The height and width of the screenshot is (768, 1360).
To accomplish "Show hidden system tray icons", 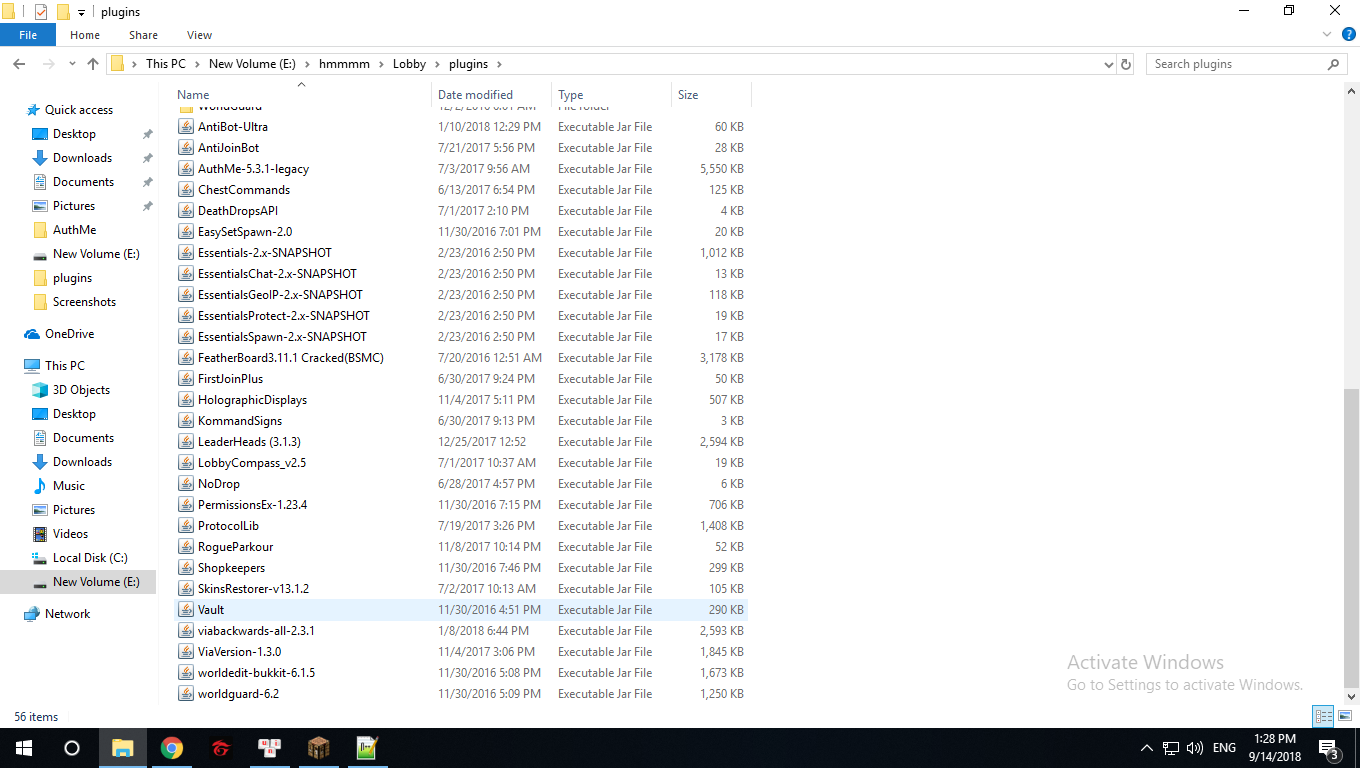I will coord(1146,747).
